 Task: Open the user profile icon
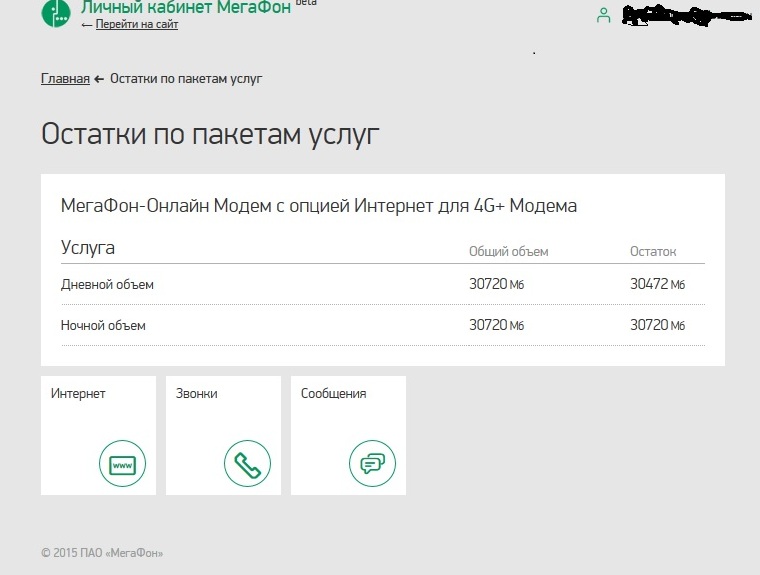tap(603, 15)
